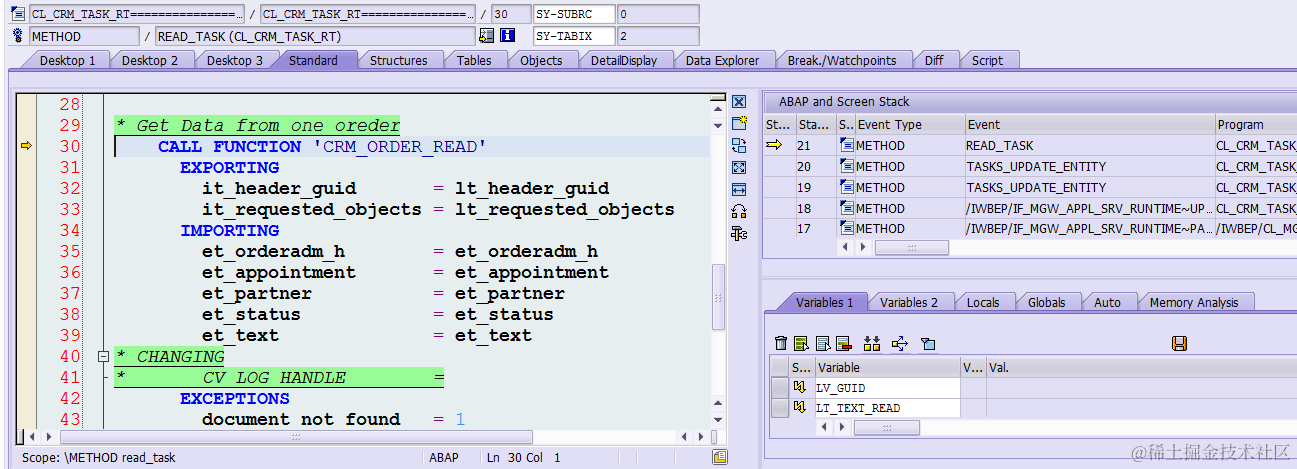1297x469 pixels.
Task: Switch to the Tables tab
Action: click(474, 60)
